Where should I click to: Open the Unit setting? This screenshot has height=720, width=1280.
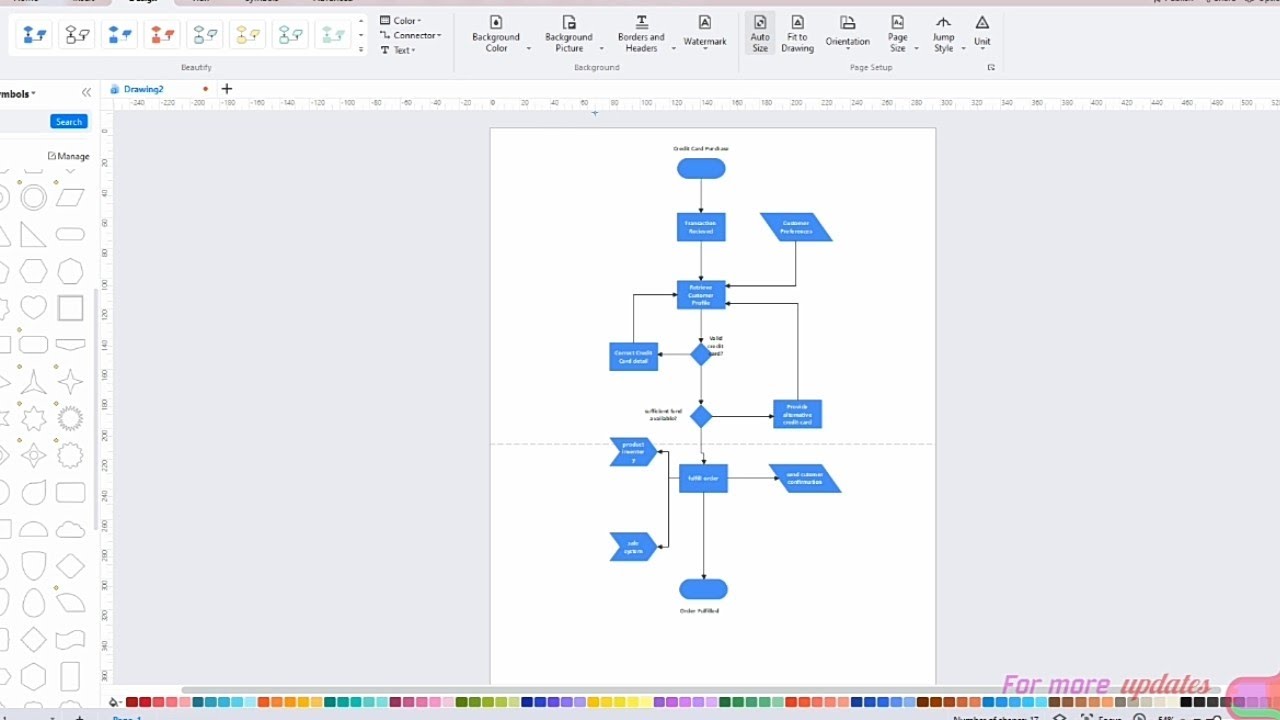(982, 32)
